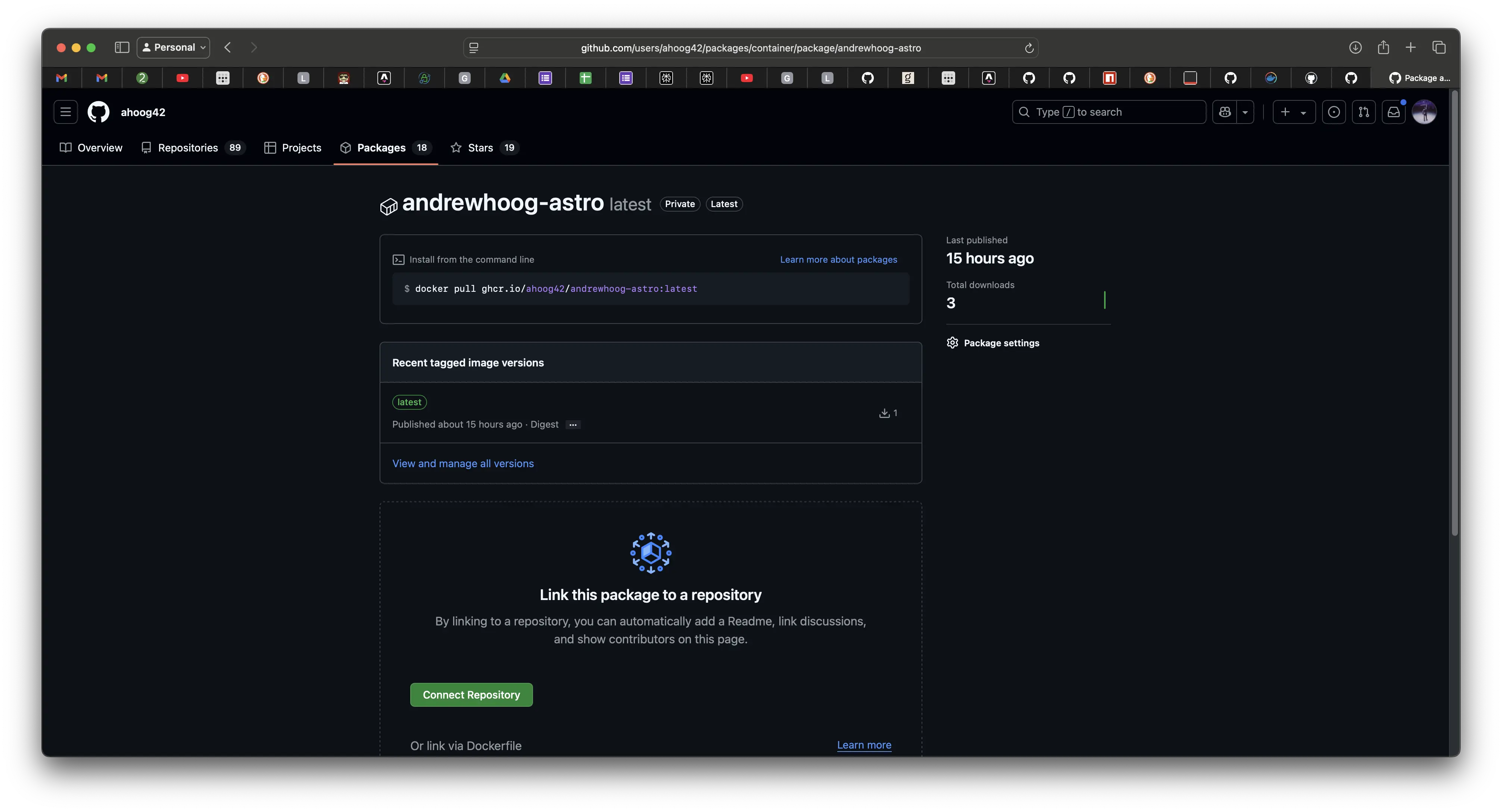
Task: Click your profile avatar picture
Action: (1424, 111)
